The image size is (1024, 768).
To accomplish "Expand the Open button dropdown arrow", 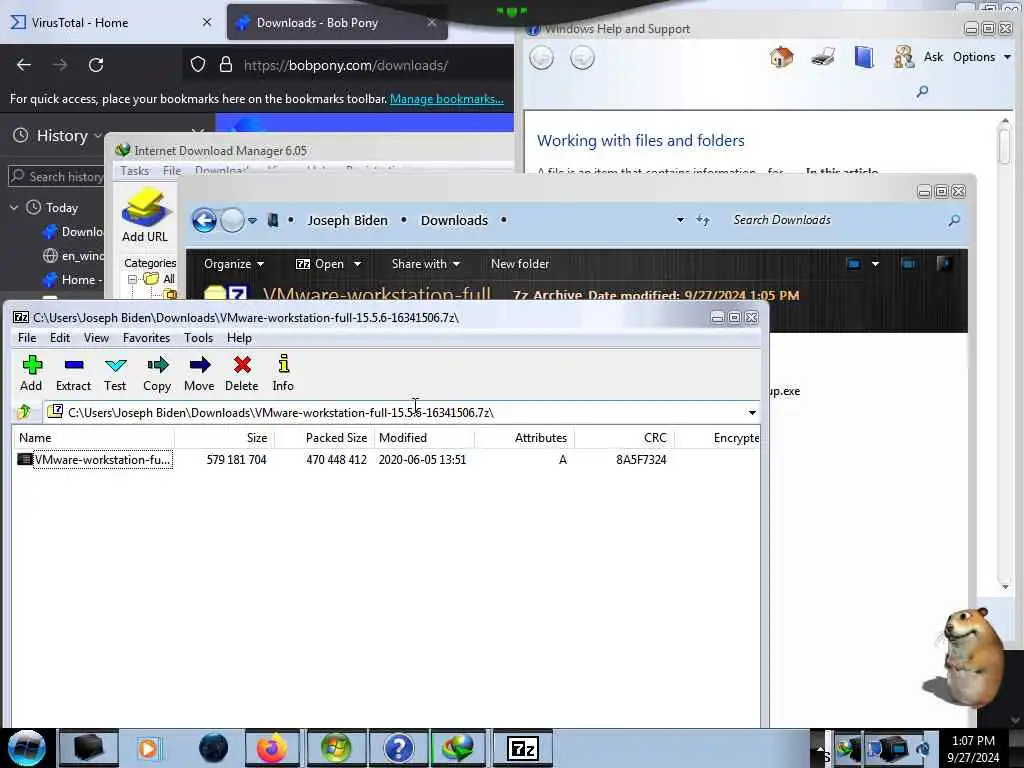I will point(357,264).
